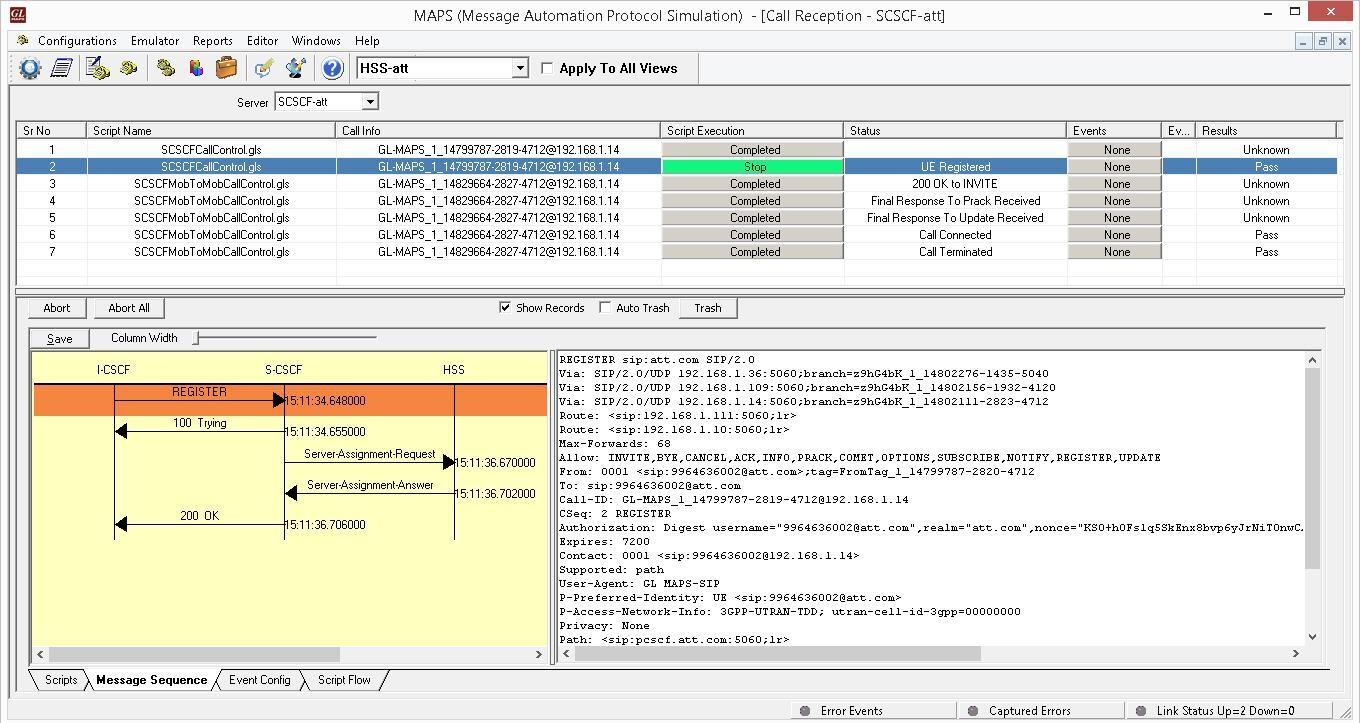Select row 6 with status Call Connected
1360x723 pixels.
tap(676, 235)
